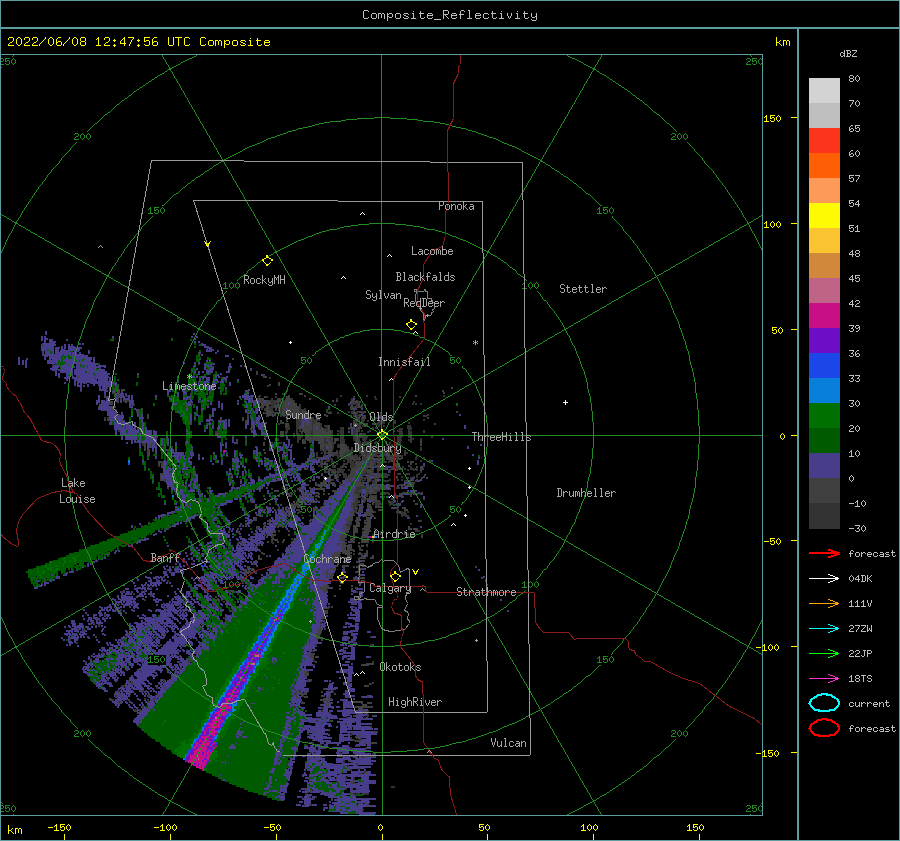Click the yellow diamond marker inside Calgary

coord(395,576)
